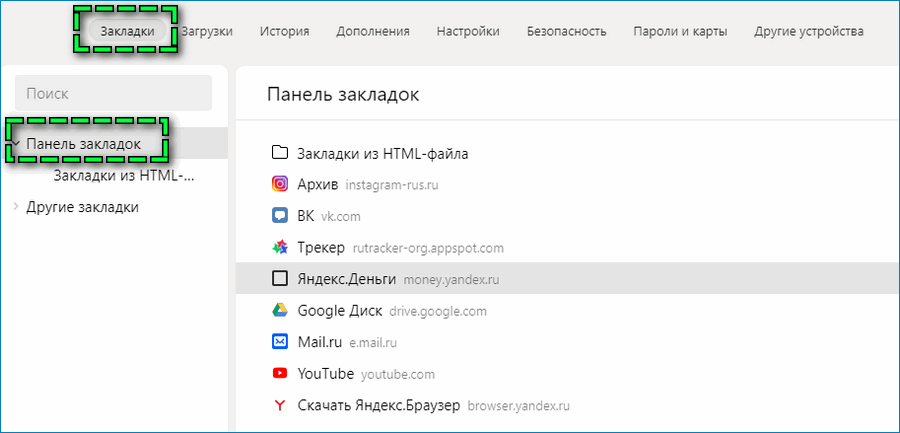Expand the Другие закладки tree chevron
The image size is (900, 433).
click(16, 207)
